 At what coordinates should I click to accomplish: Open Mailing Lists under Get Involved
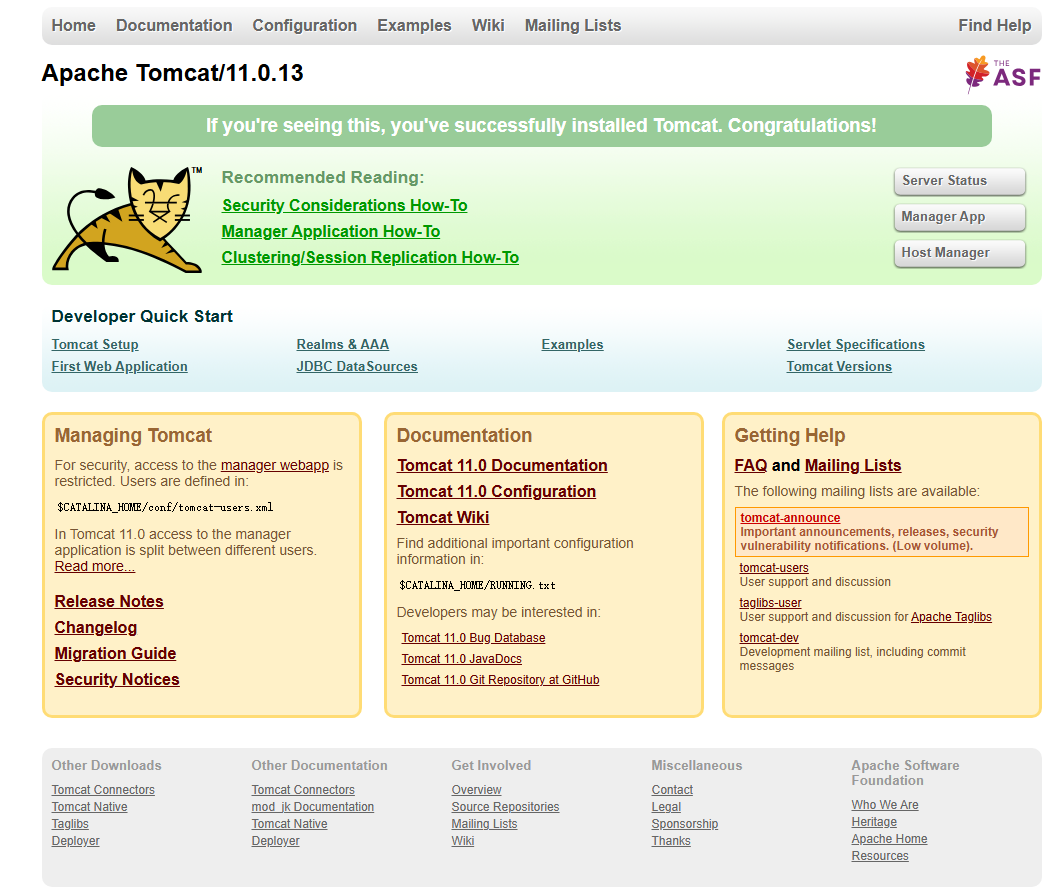[x=485, y=824]
